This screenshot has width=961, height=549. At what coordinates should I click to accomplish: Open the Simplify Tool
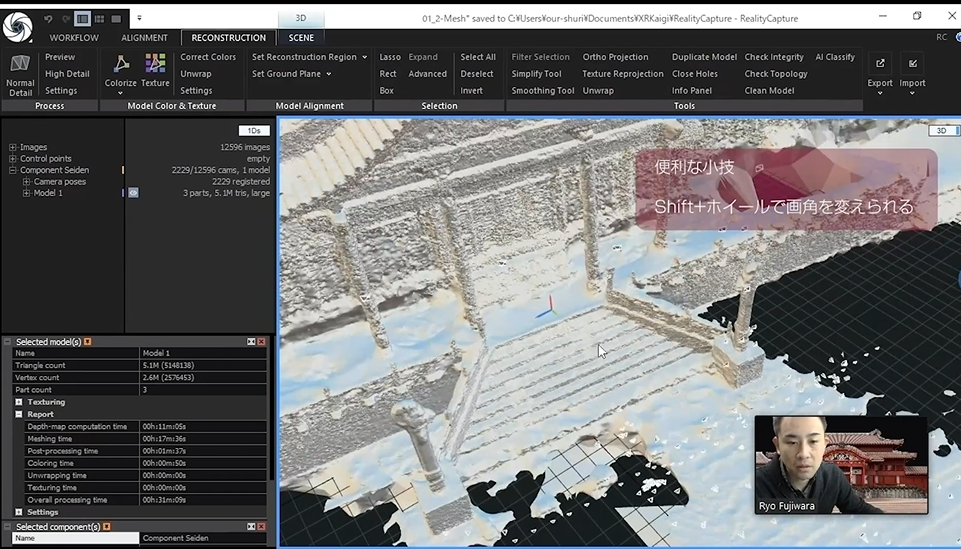pos(536,74)
